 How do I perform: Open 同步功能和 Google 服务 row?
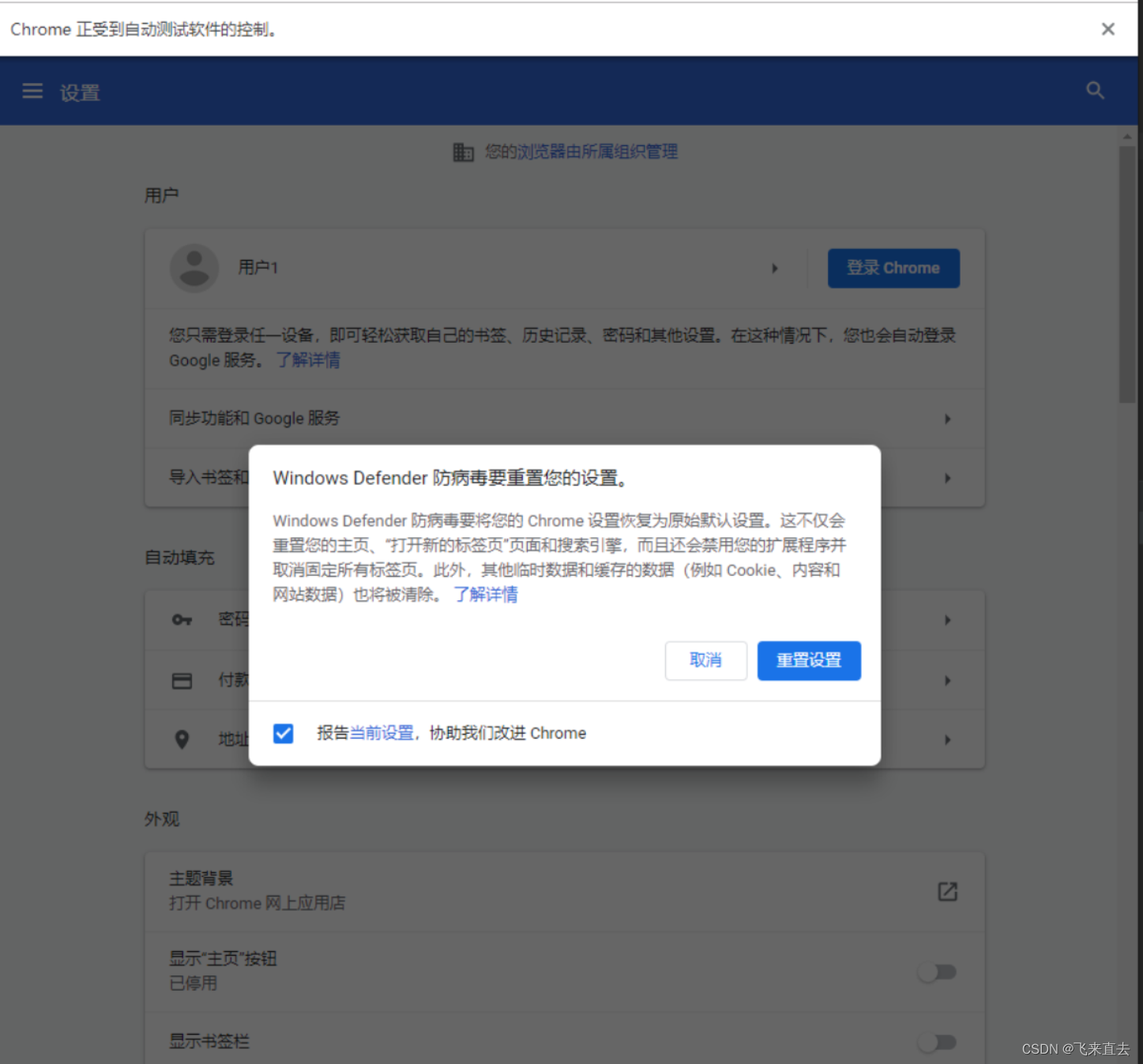[x=565, y=419]
